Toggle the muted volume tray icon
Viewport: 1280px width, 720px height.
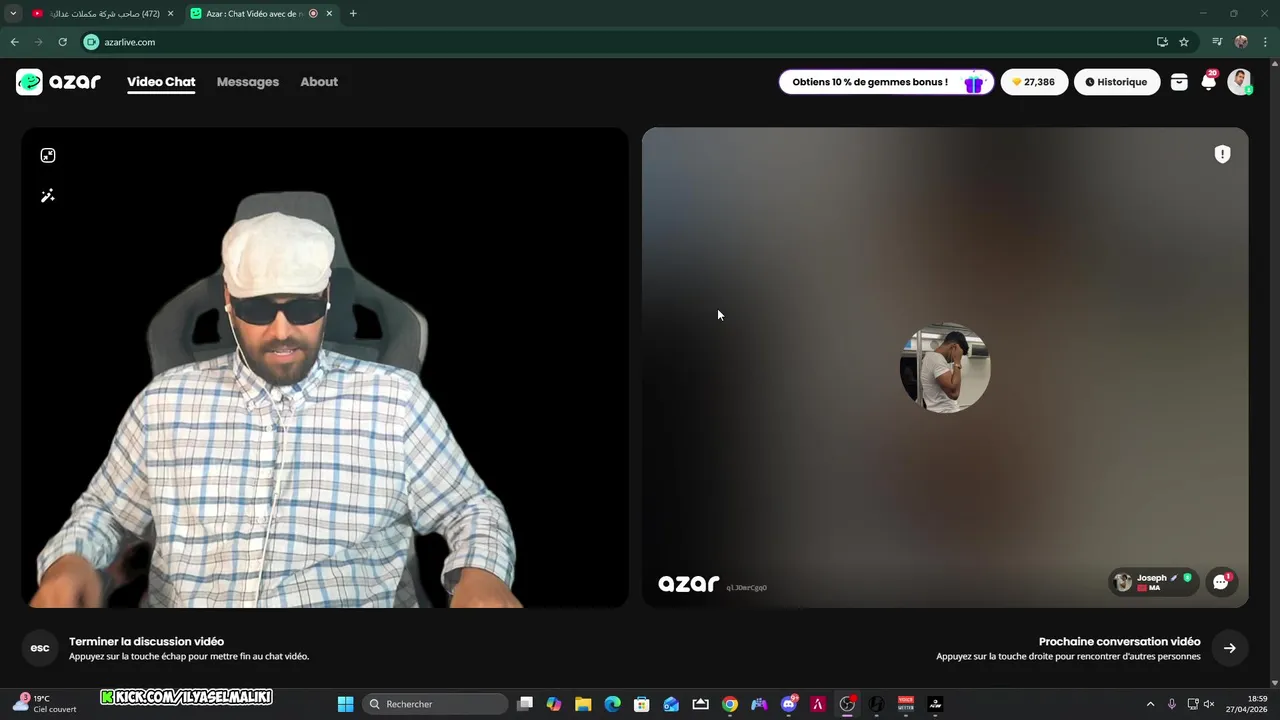pyautogui.click(x=1209, y=704)
